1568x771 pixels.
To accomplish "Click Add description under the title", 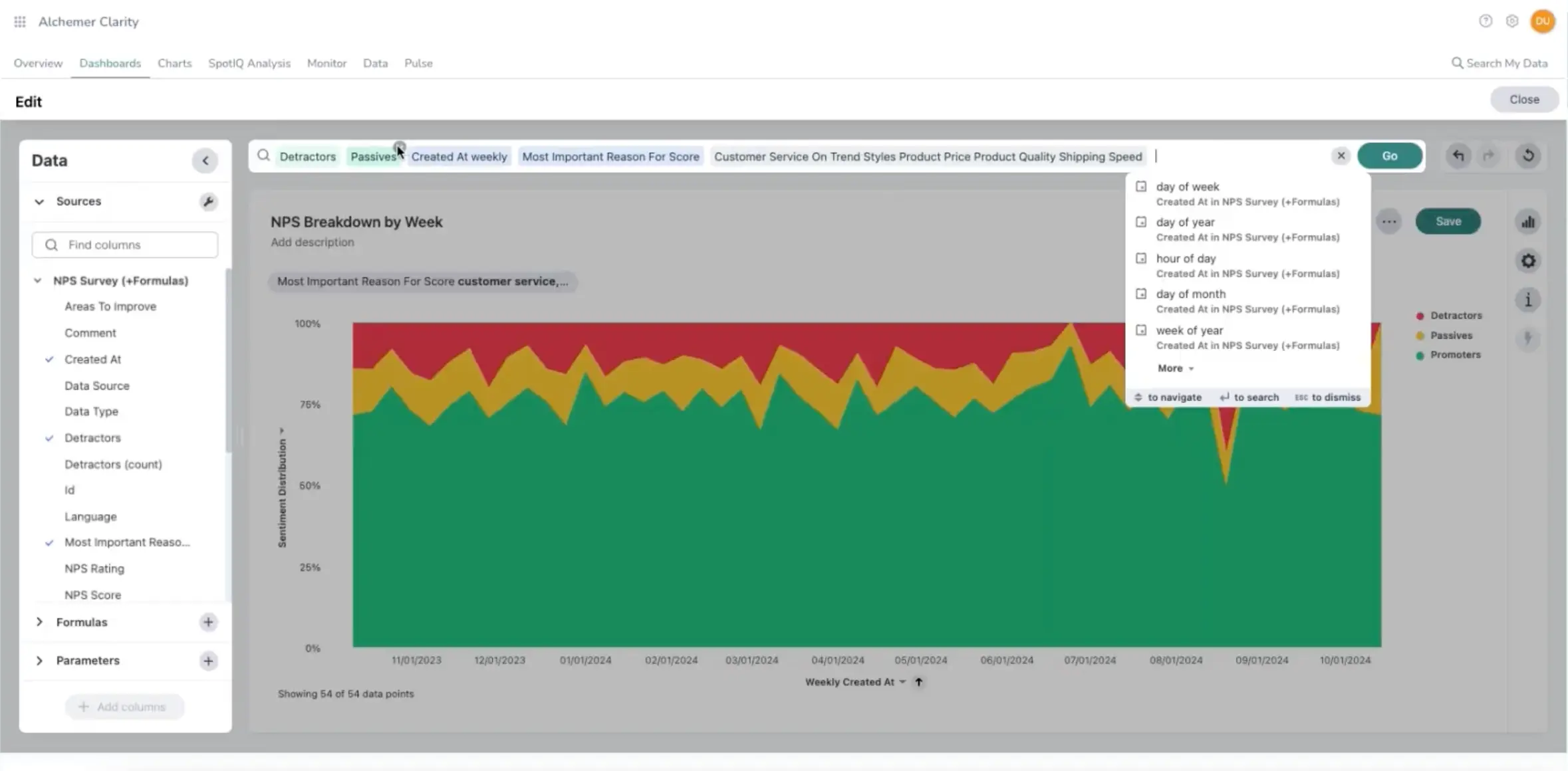I will pos(312,242).
